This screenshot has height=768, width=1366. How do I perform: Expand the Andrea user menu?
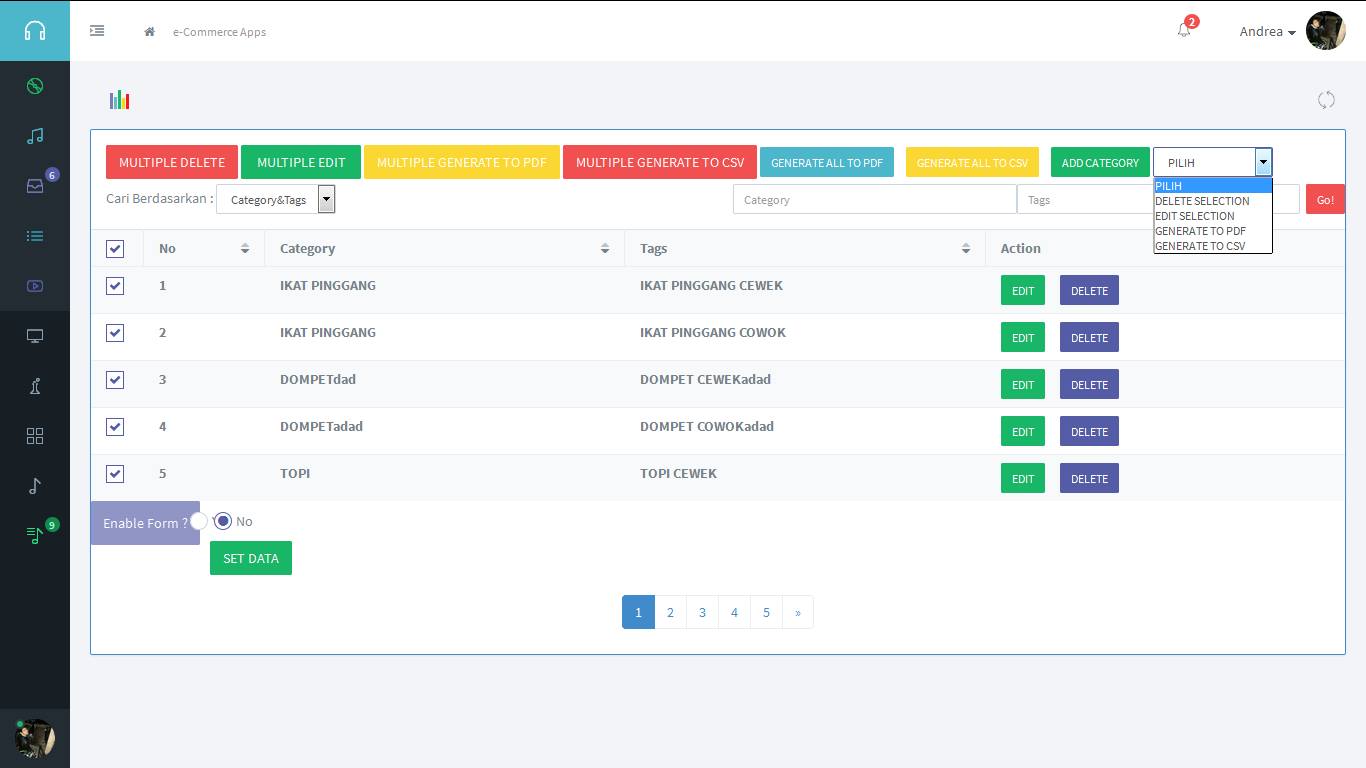coord(1267,32)
